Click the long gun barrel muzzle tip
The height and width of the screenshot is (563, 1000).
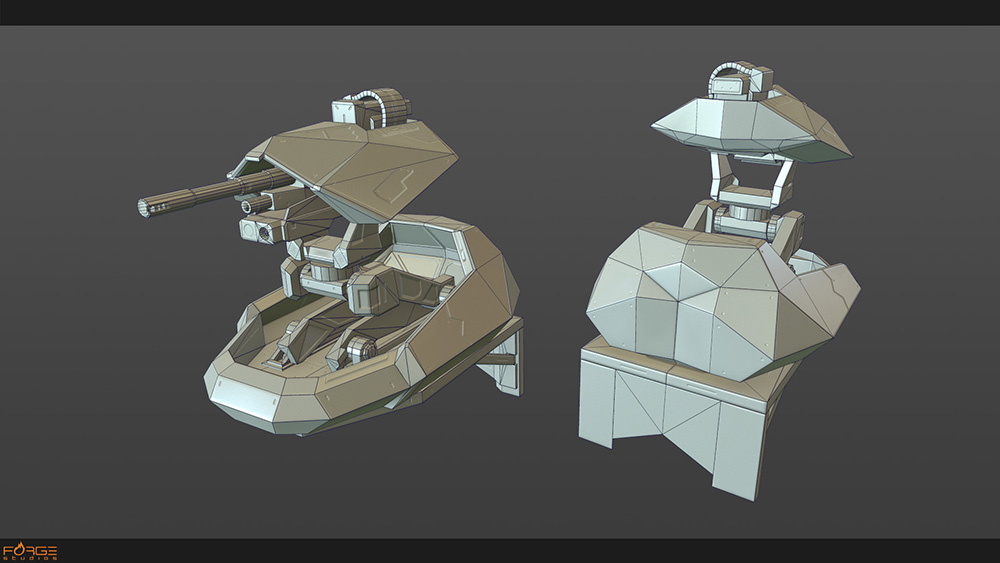coord(145,207)
